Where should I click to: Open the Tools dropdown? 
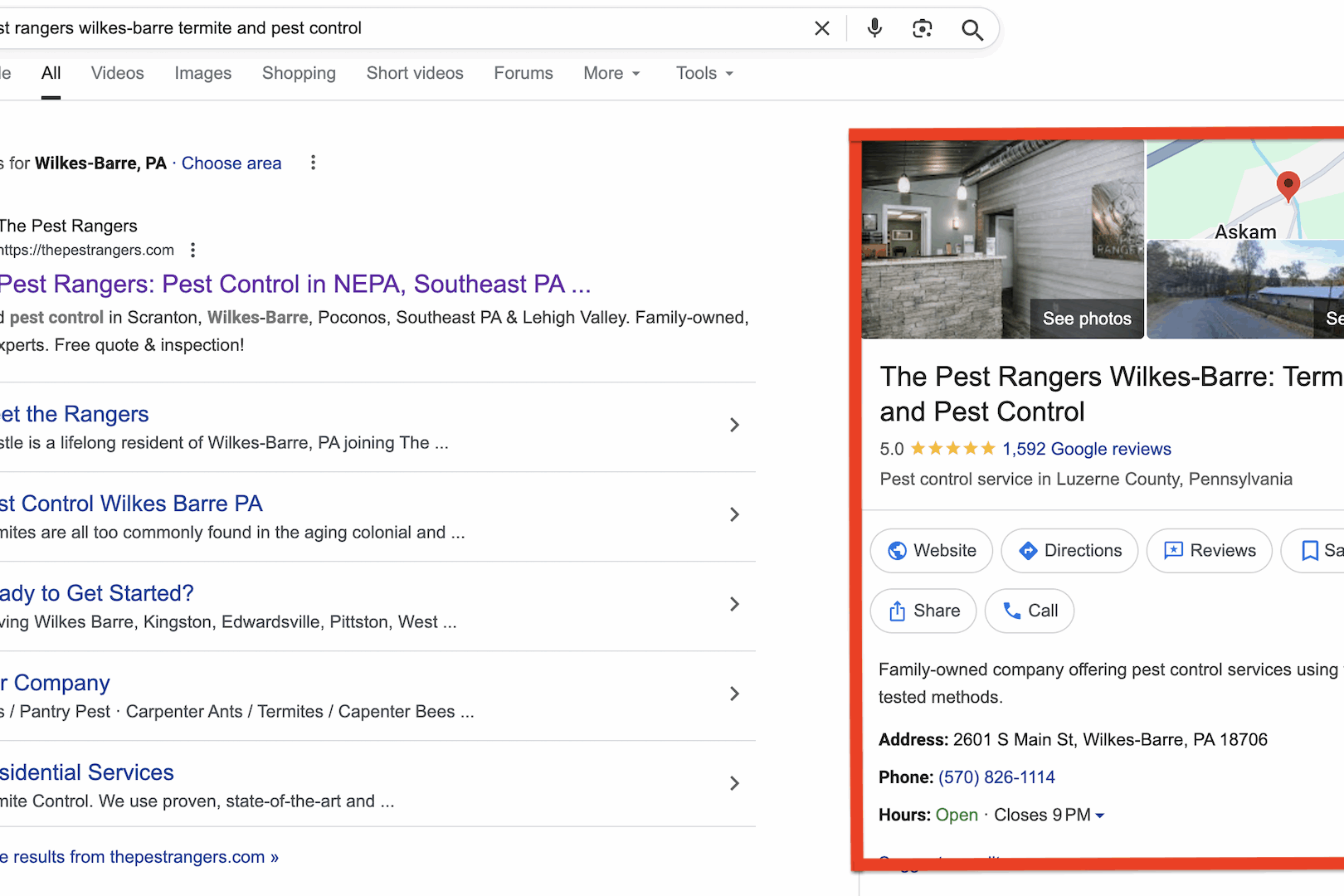click(704, 73)
